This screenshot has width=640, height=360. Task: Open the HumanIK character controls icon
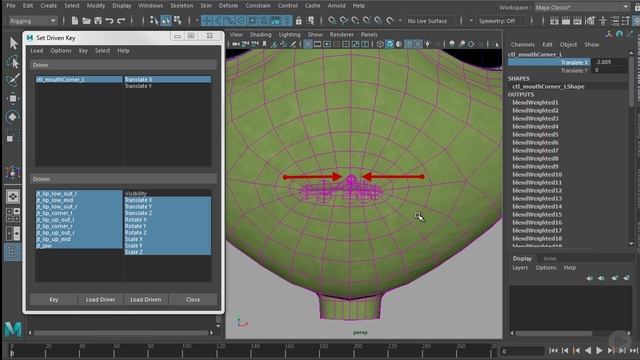(603, 21)
